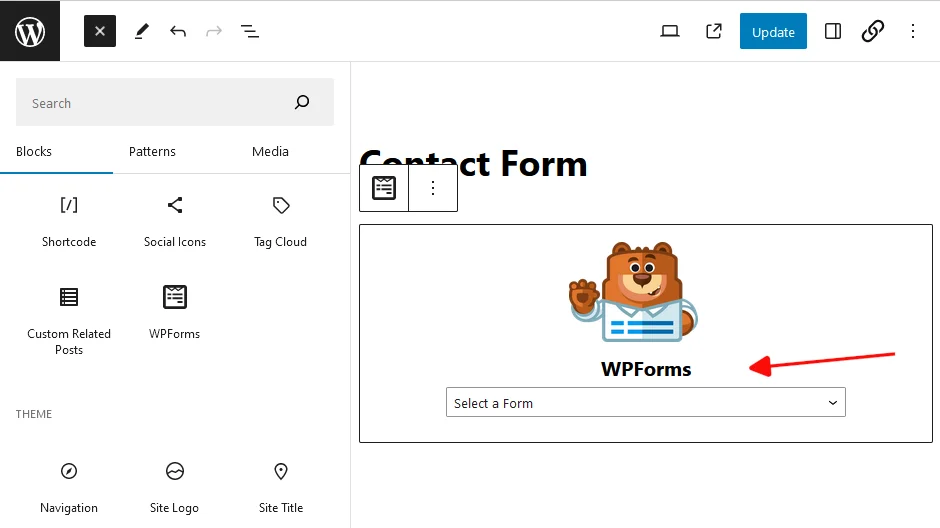Open the Document Overview list icon
This screenshot has height=528, width=940.
click(x=250, y=31)
